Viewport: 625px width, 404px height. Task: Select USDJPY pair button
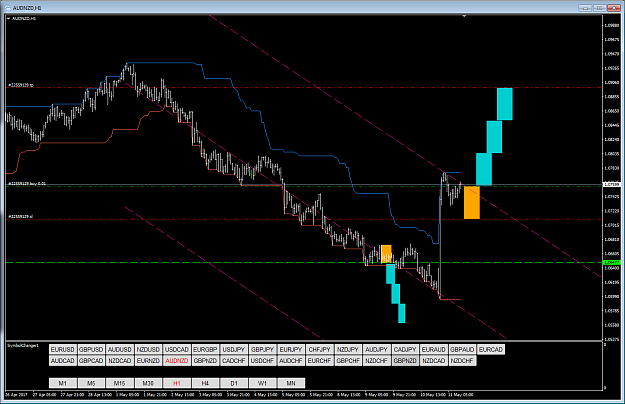coord(234,349)
